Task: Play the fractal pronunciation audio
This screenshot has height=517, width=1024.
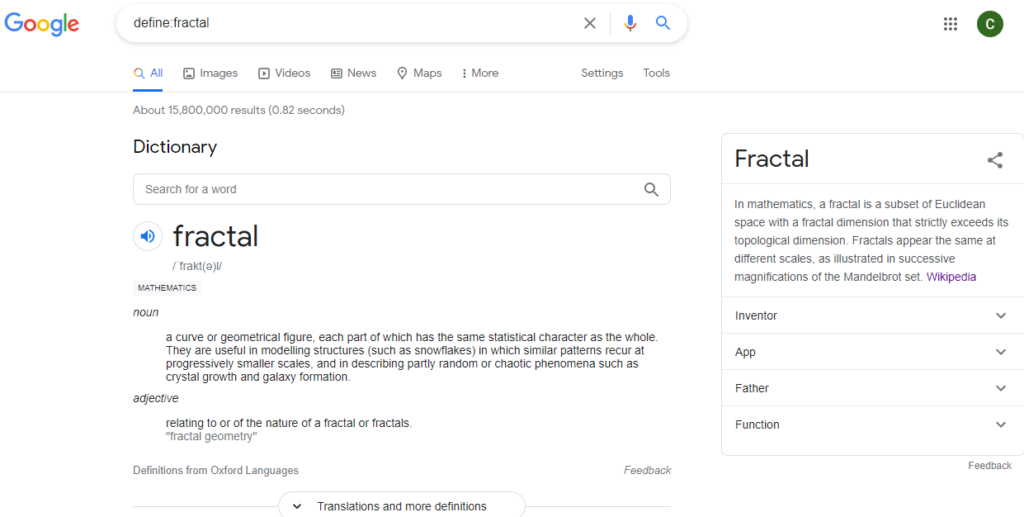Action: 147,236
